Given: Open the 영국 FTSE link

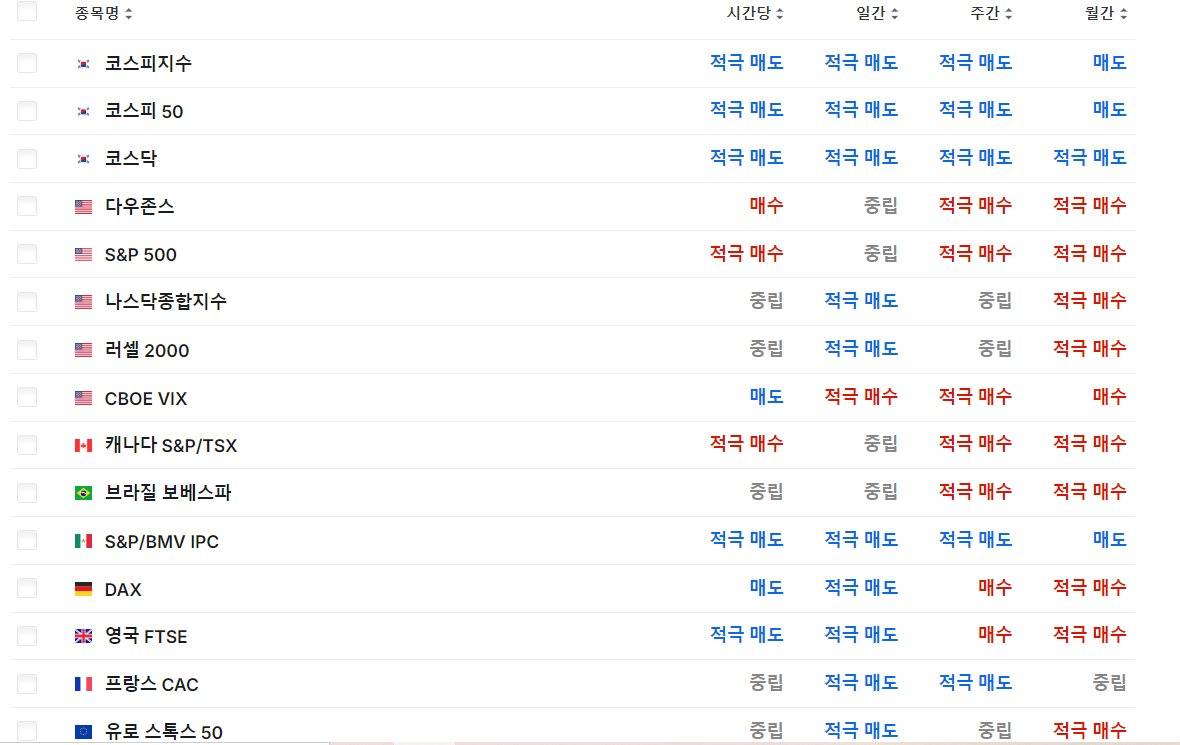Looking at the screenshot, I should click(x=146, y=636).
